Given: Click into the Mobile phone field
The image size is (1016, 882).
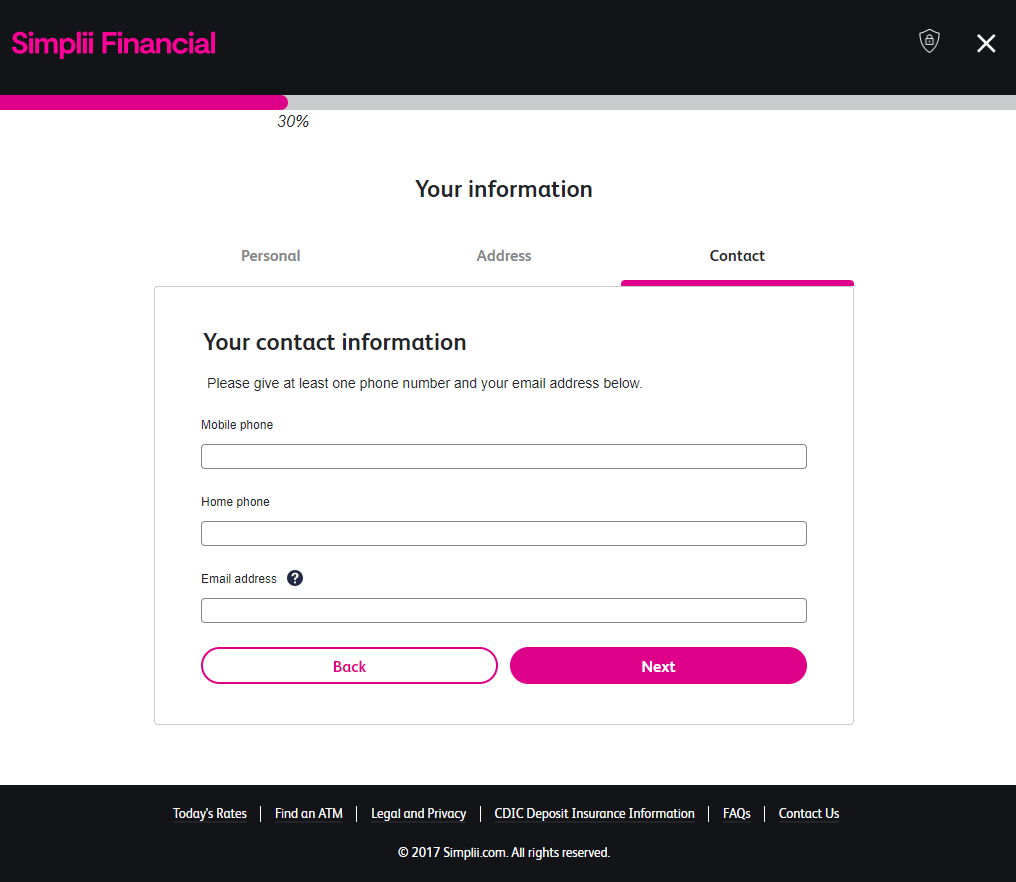Looking at the screenshot, I should point(503,456).
